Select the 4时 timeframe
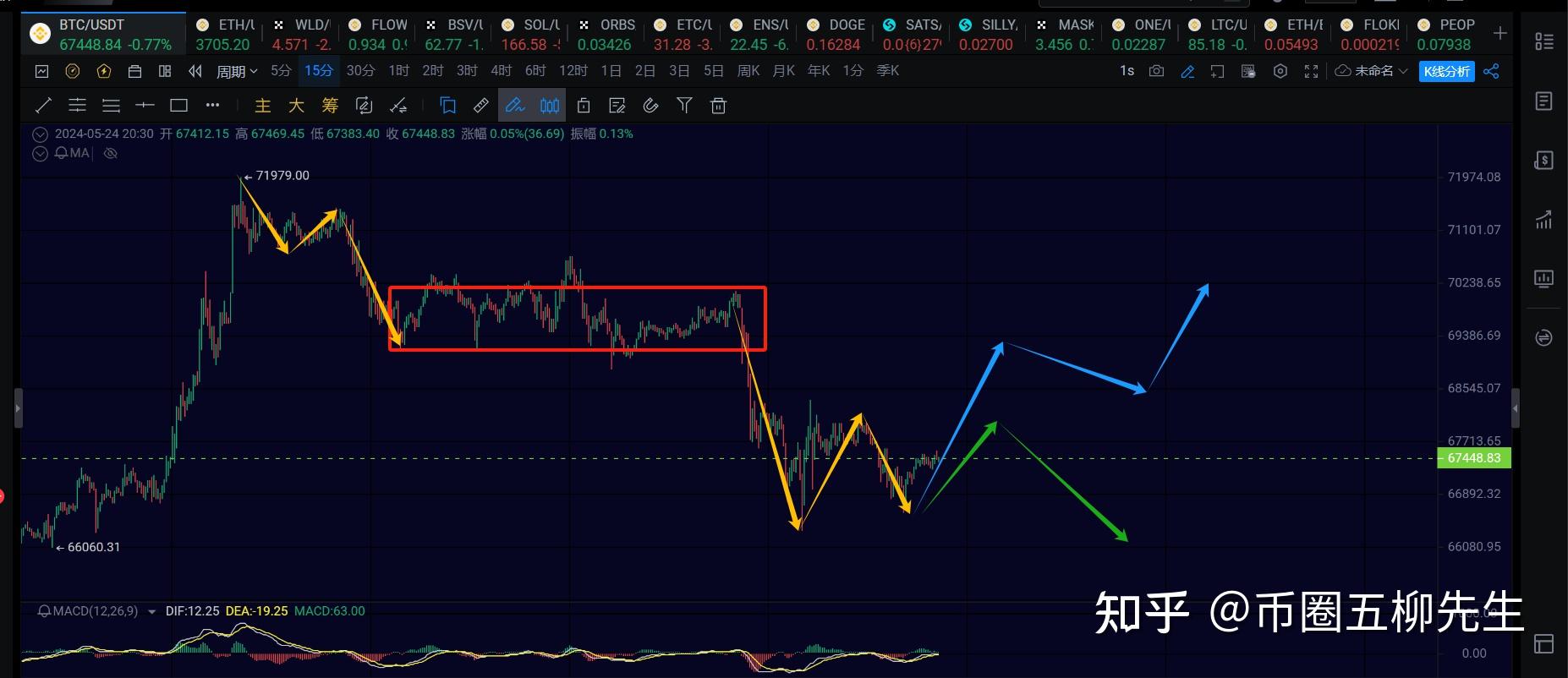The height and width of the screenshot is (678, 1568). (x=501, y=71)
